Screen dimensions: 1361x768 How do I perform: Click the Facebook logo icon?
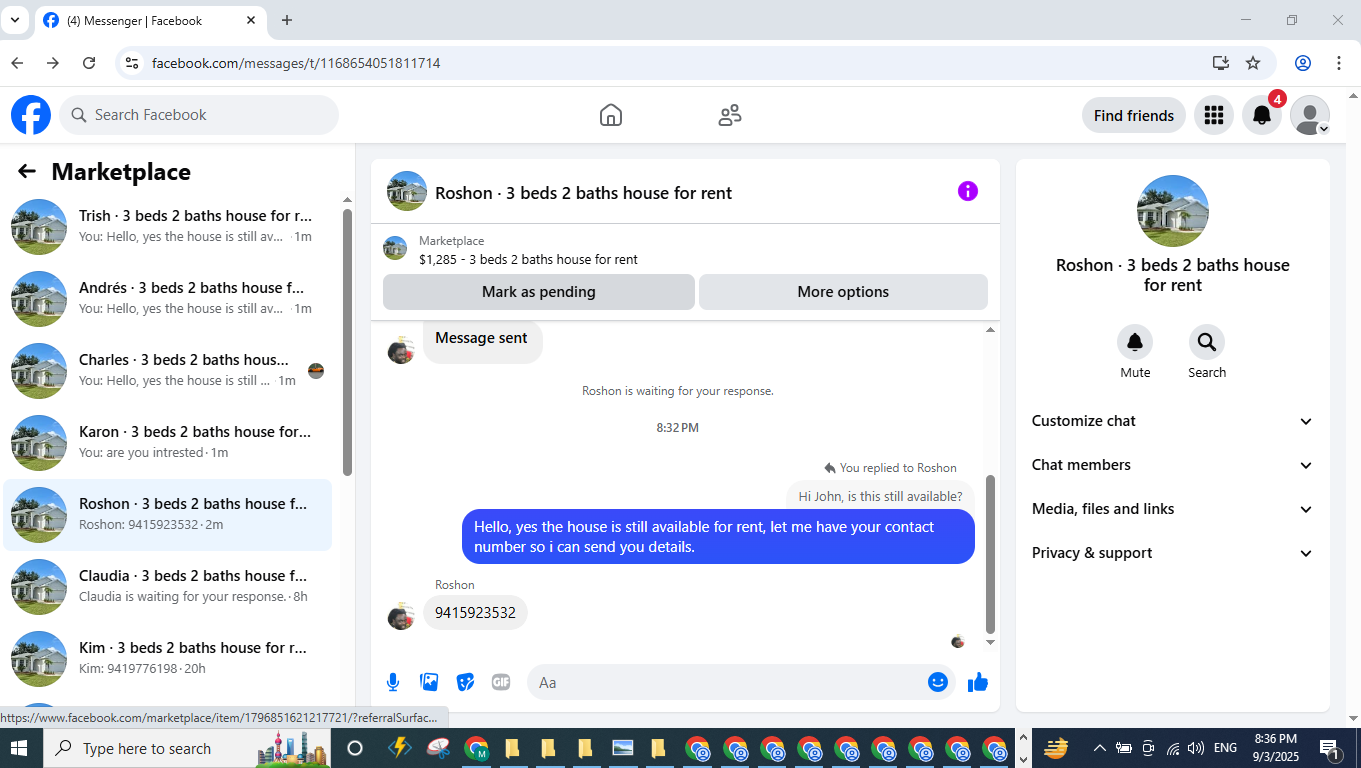click(x=31, y=115)
